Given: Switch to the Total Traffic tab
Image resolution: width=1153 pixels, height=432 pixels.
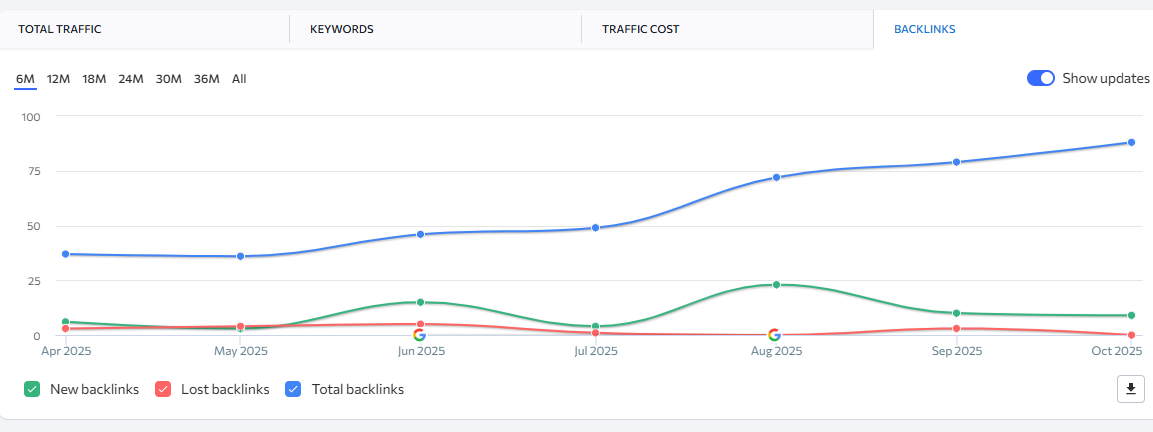Looking at the screenshot, I should [60, 29].
